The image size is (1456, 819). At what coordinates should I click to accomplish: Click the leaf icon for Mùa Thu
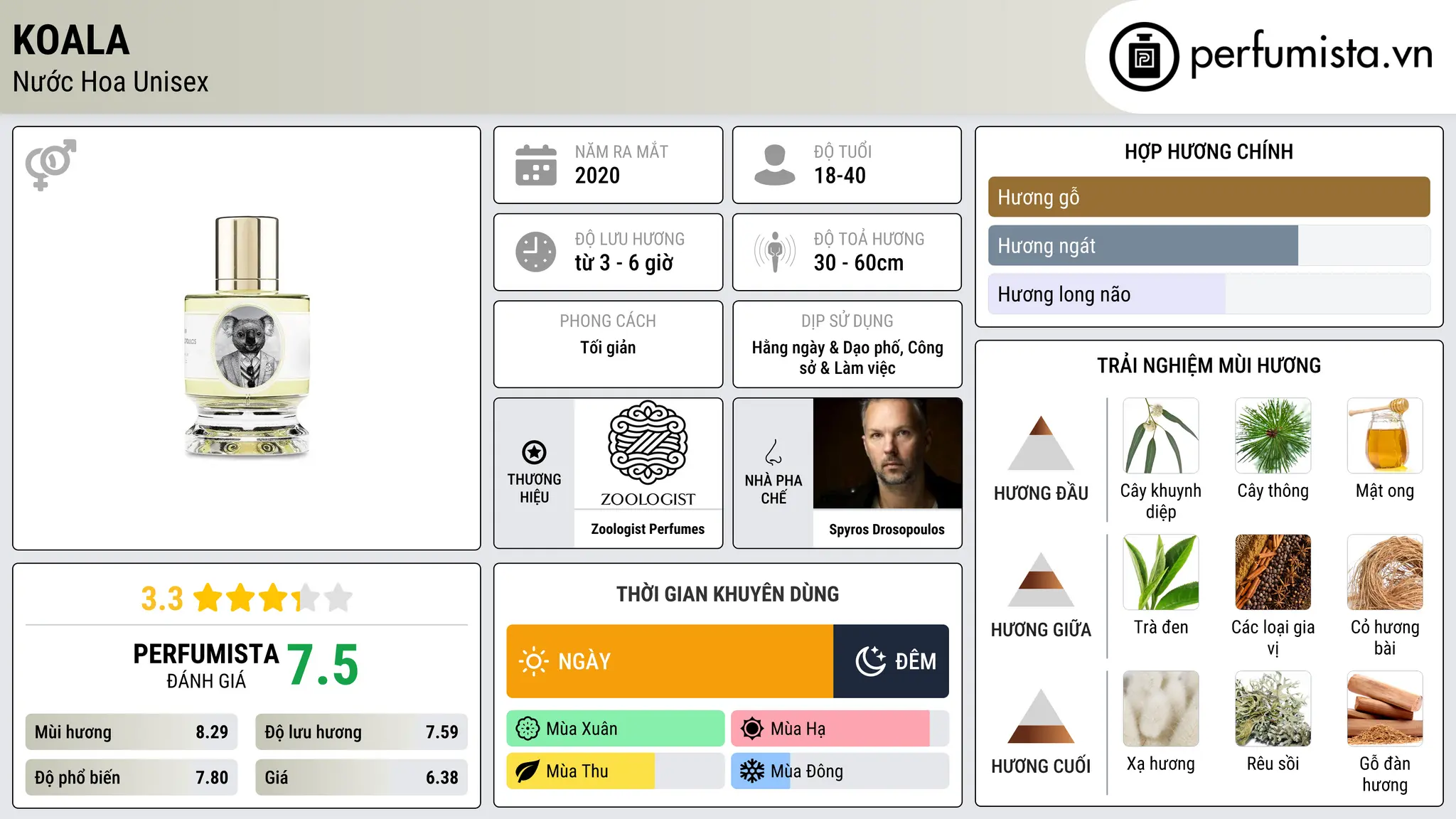[x=528, y=771]
